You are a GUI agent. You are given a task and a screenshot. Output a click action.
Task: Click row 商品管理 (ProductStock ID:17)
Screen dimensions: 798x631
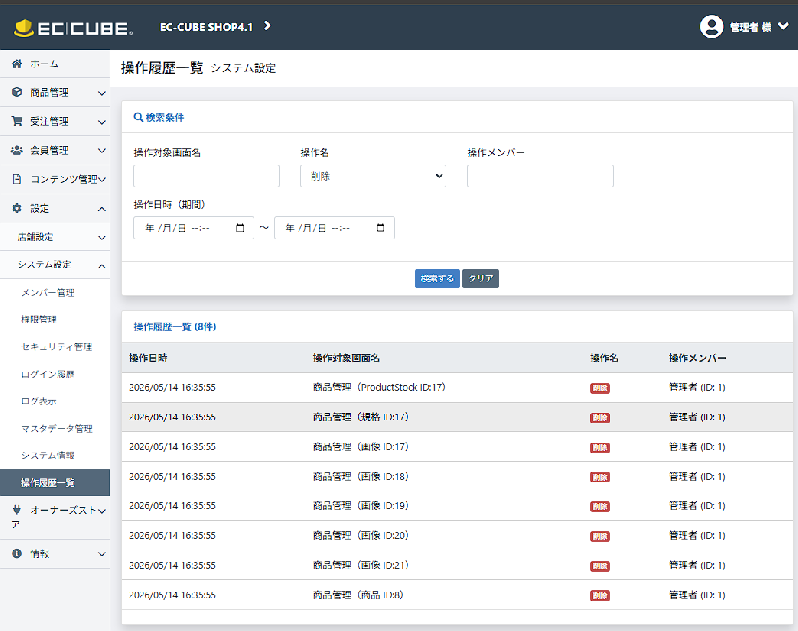[x=457, y=388]
